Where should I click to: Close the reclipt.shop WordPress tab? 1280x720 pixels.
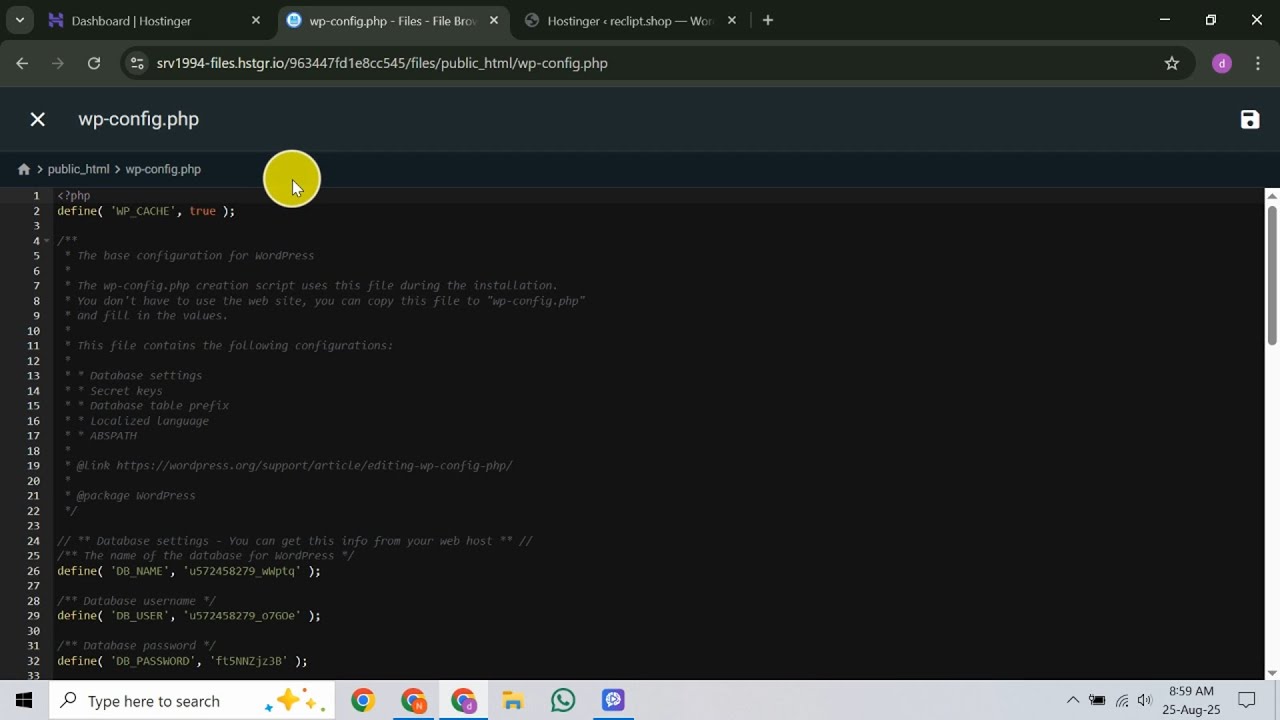[732, 20]
